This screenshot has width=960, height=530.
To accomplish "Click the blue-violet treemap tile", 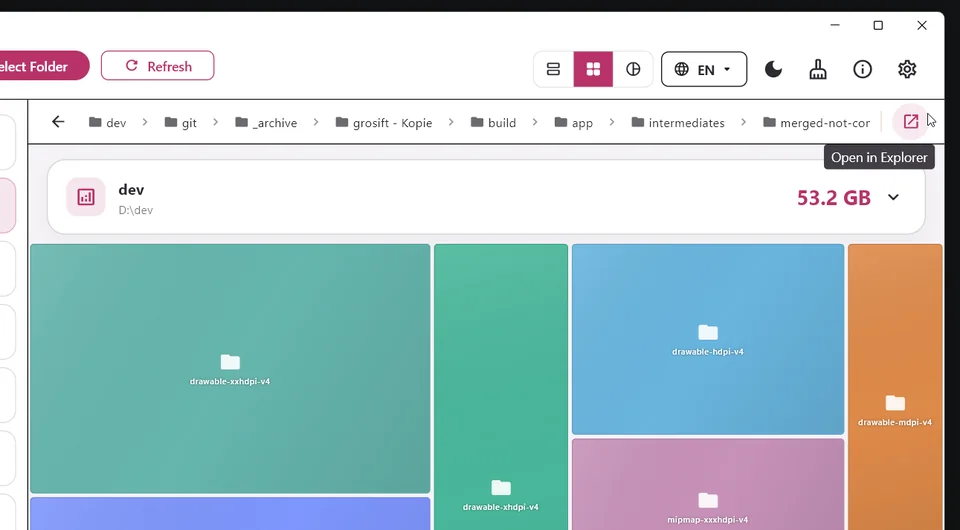I will pos(230,513).
